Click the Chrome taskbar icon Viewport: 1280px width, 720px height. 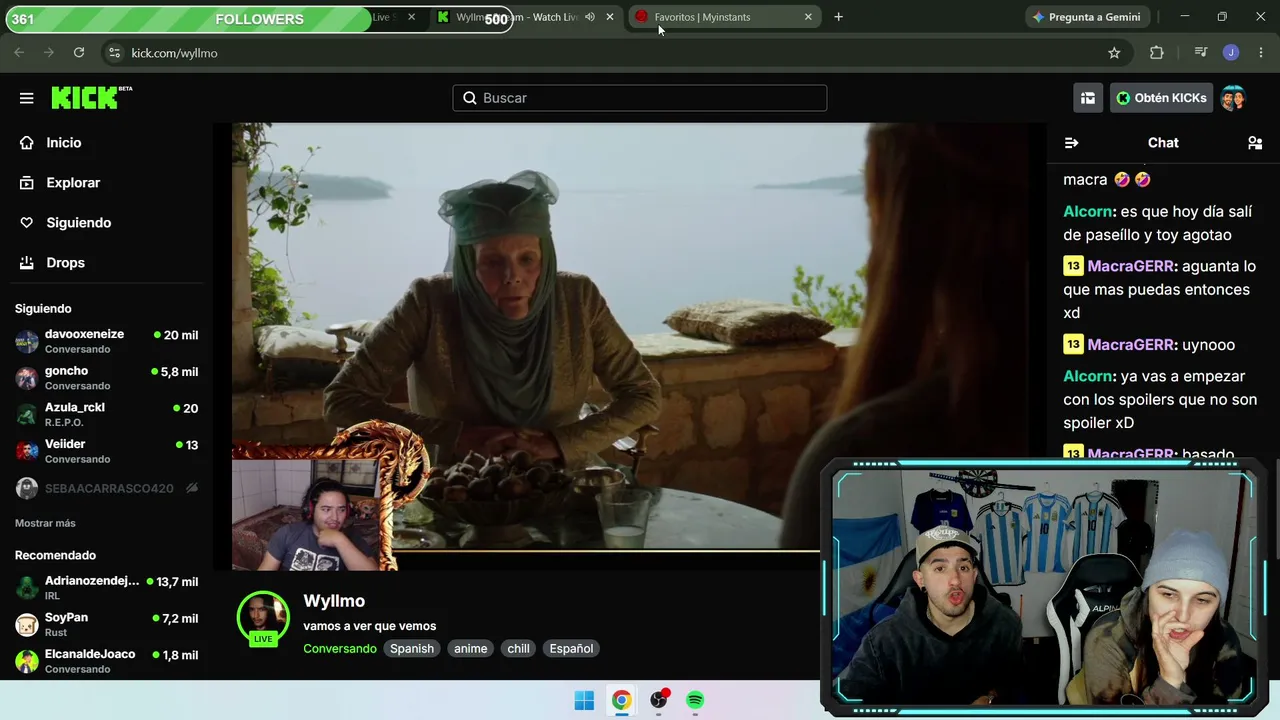621,700
